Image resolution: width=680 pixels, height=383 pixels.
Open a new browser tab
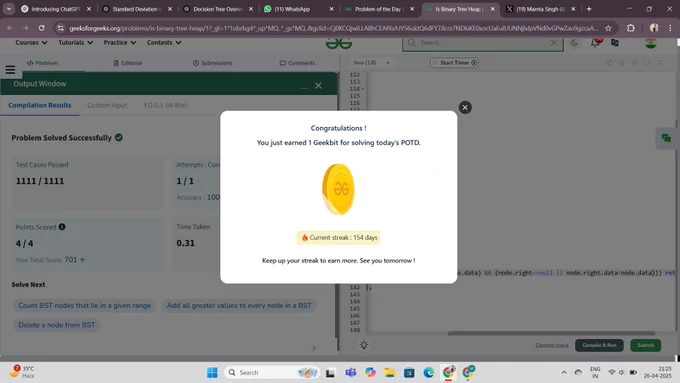click(x=589, y=9)
